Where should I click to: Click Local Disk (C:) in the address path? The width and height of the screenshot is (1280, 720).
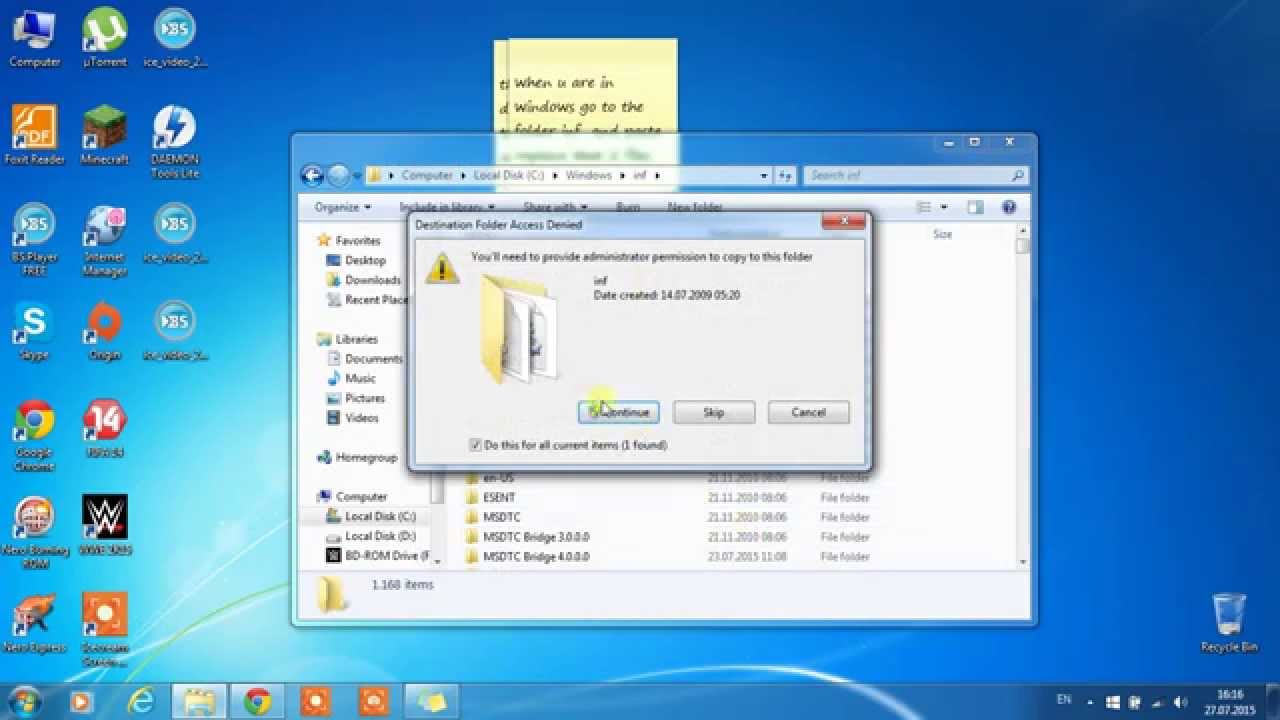pyautogui.click(x=507, y=175)
